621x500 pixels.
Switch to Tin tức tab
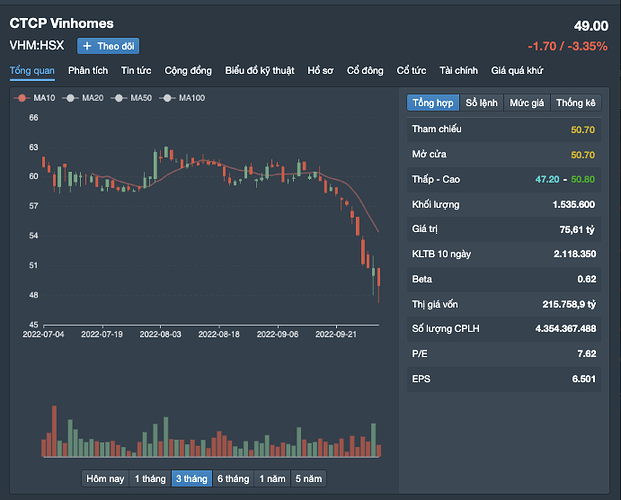(136, 70)
